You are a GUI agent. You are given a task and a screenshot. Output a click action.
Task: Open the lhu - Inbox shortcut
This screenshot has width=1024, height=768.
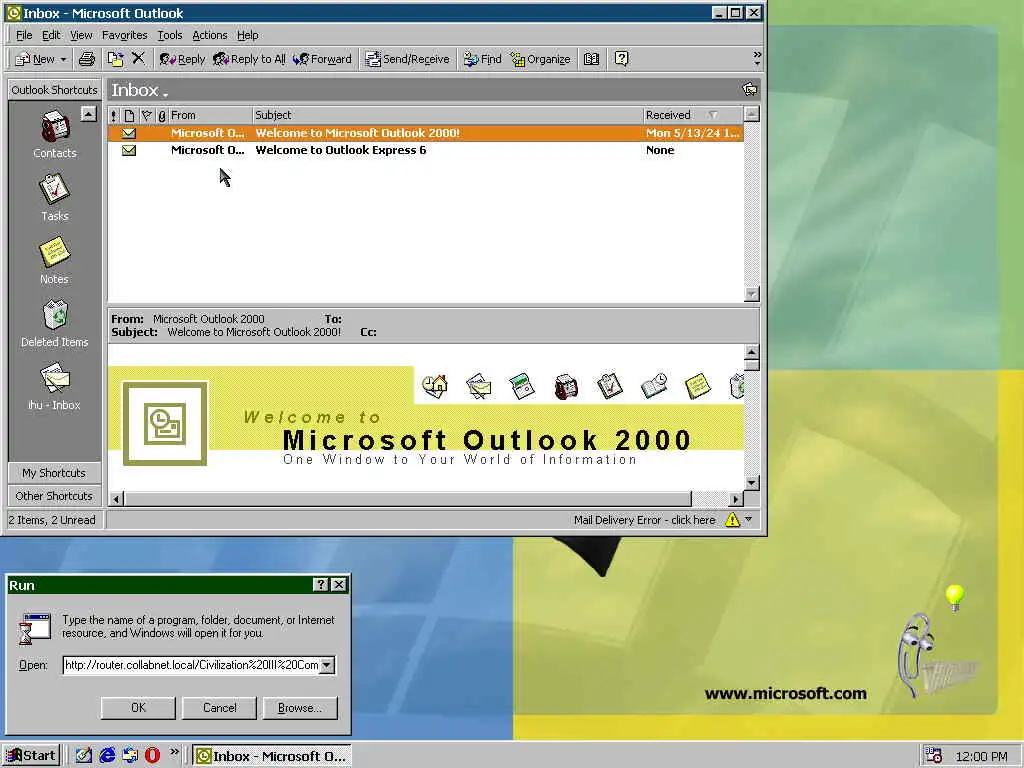pyautogui.click(x=55, y=379)
